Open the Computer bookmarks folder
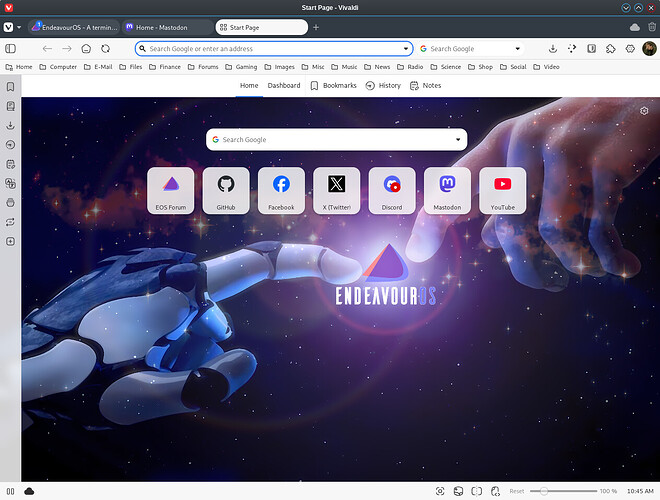Screen dimensions: 660x500 [58, 67]
